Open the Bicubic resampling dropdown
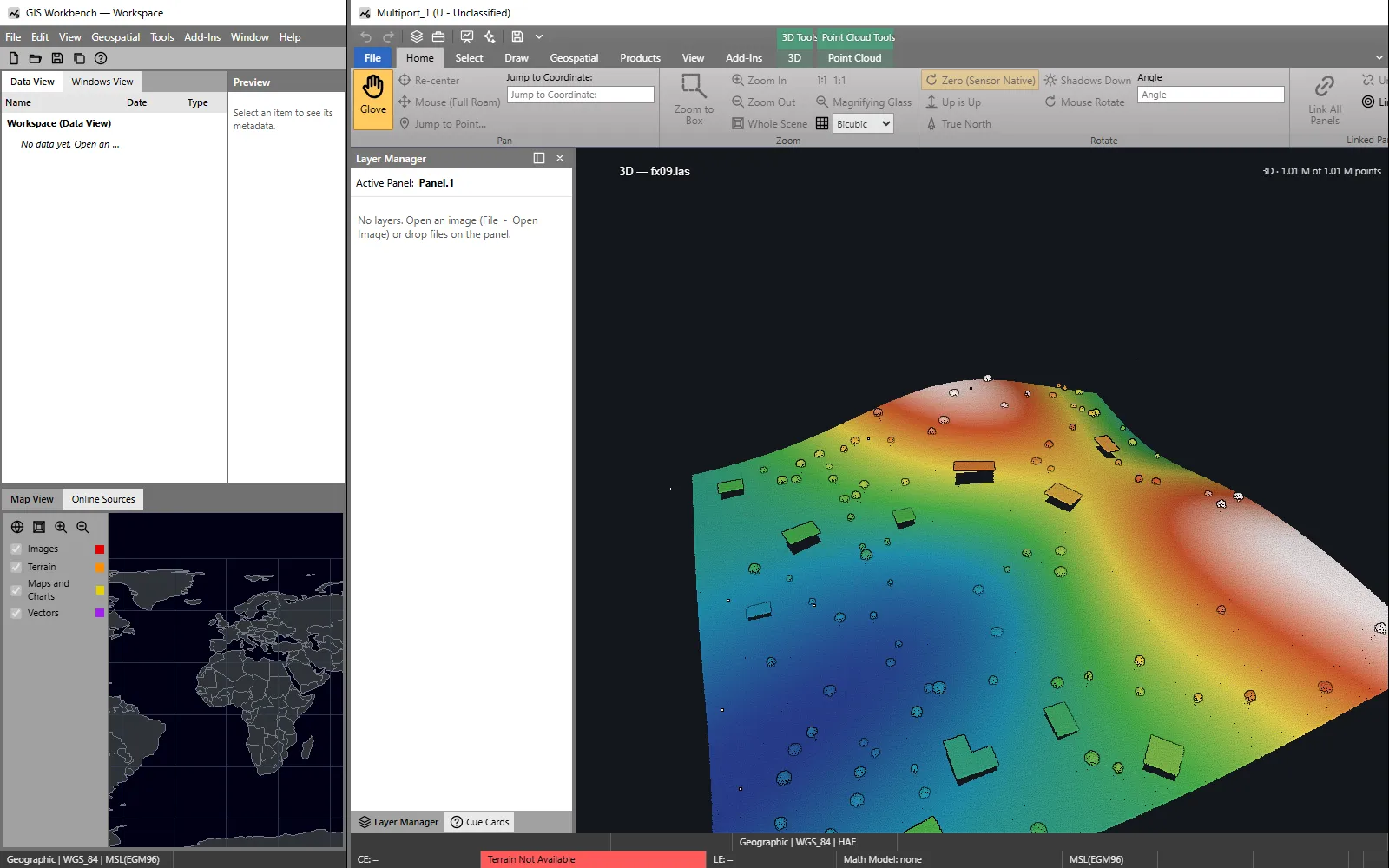The height and width of the screenshot is (868, 1389). 863,123
